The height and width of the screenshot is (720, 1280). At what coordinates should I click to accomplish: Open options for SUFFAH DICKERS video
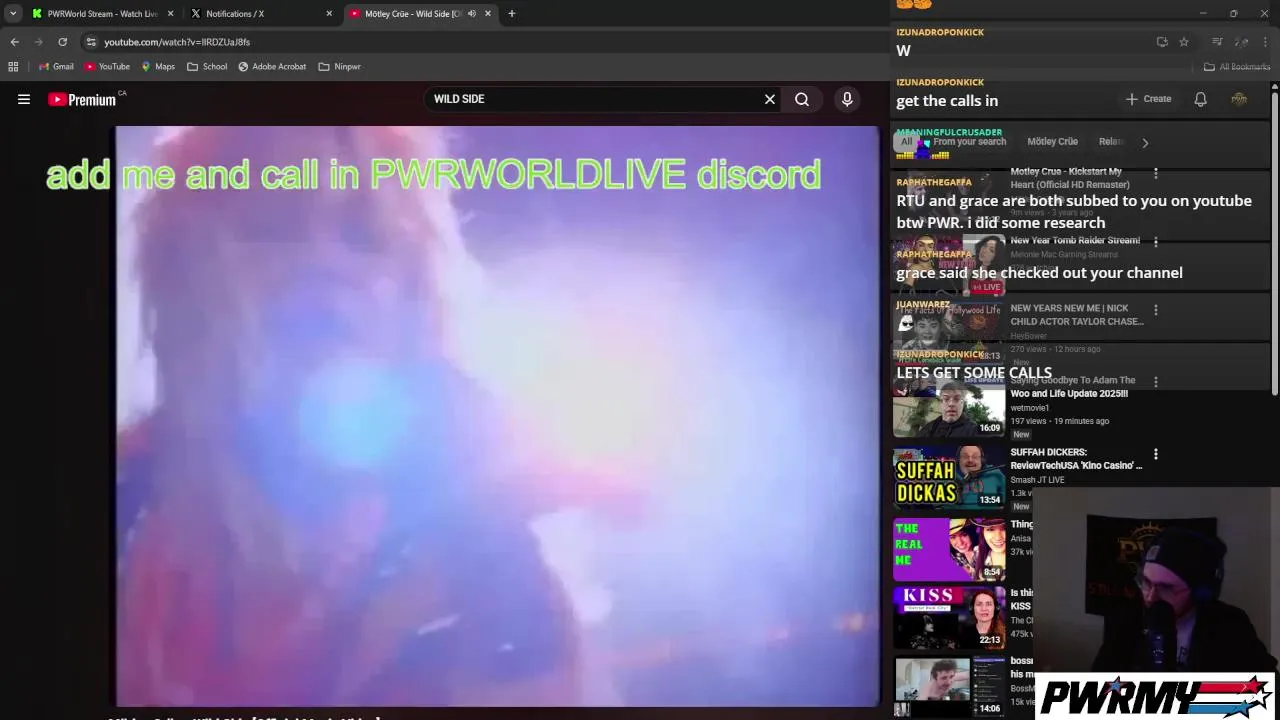(1156, 454)
